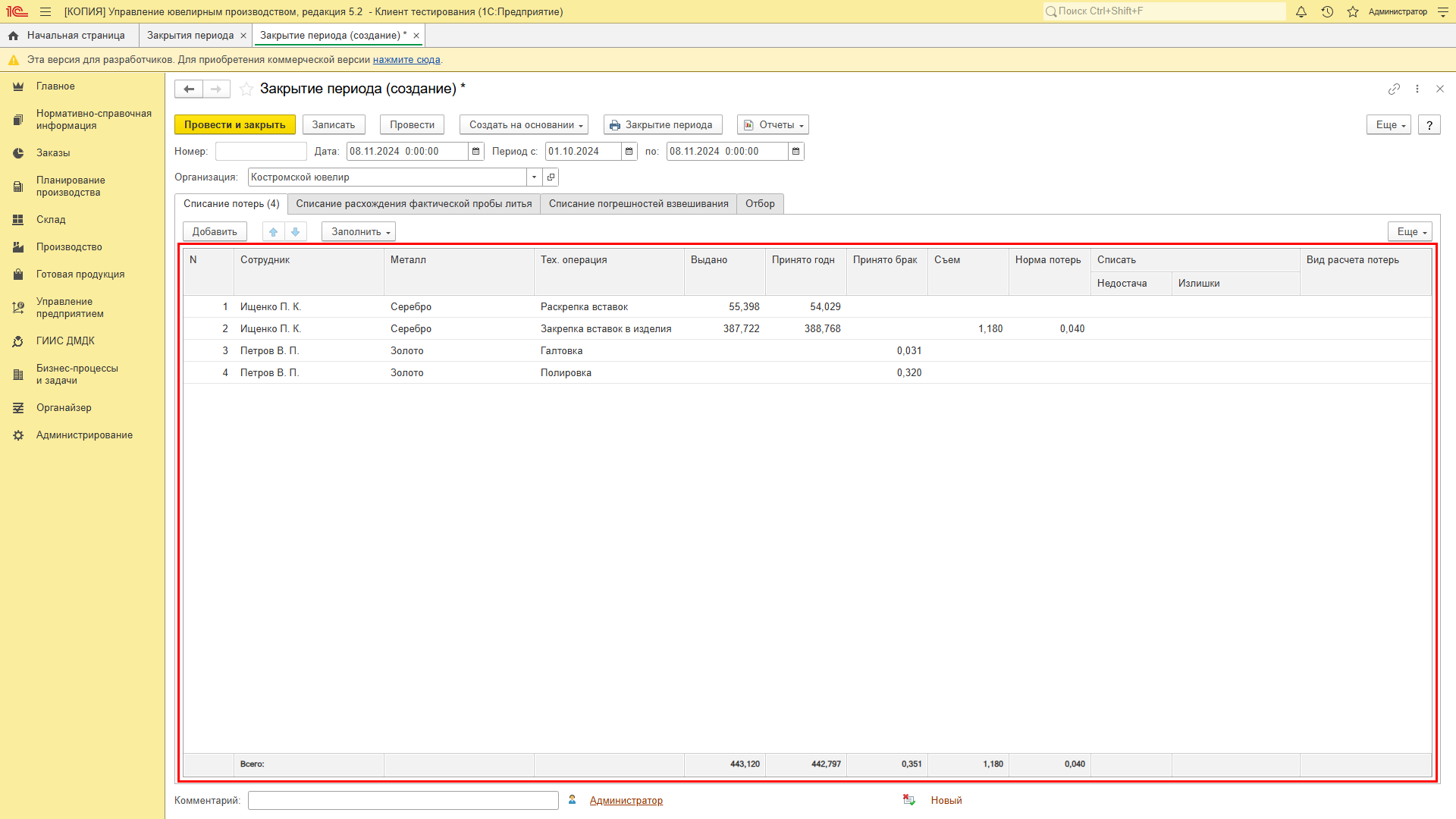Go to home page icon tab
The image size is (1456, 819).
(13, 36)
